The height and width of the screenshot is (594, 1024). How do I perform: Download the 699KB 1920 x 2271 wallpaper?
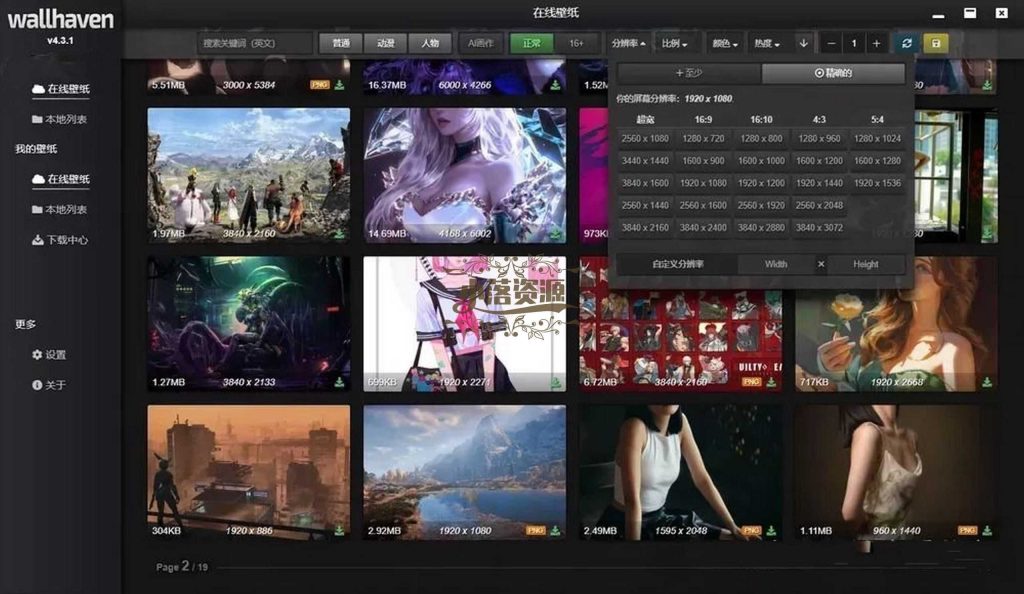click(x=555, y=383)
